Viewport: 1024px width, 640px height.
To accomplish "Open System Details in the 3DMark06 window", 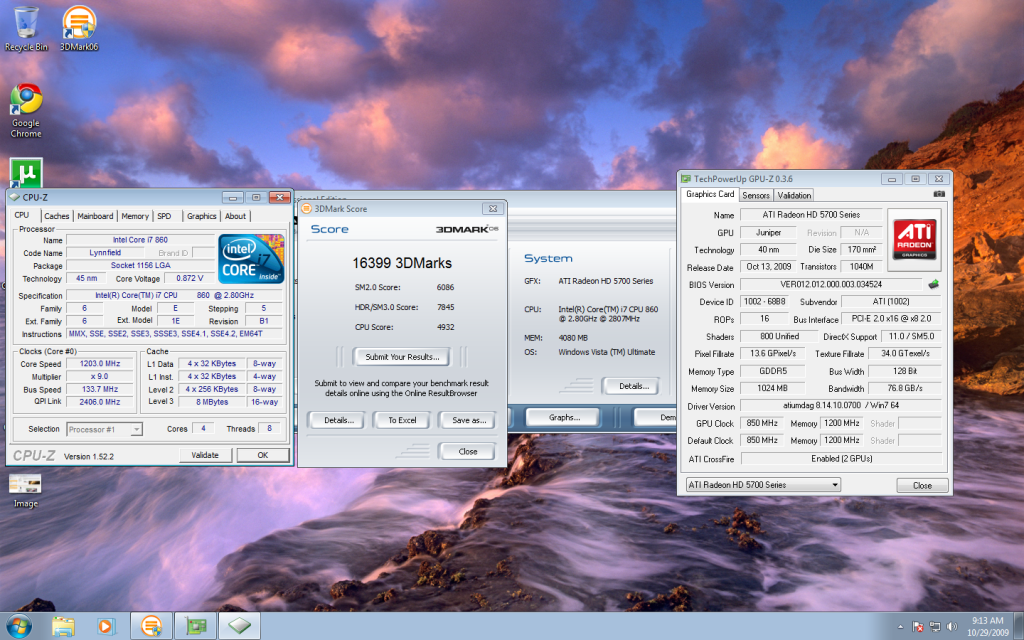I will point(633,386).
